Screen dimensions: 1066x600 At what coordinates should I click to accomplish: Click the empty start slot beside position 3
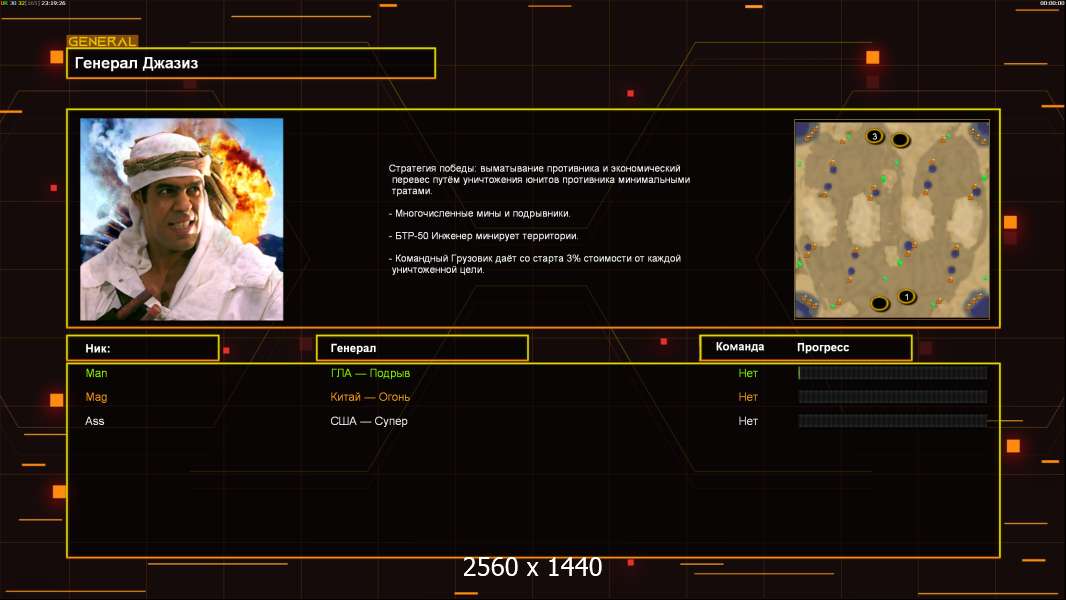(x=900, y=139)
